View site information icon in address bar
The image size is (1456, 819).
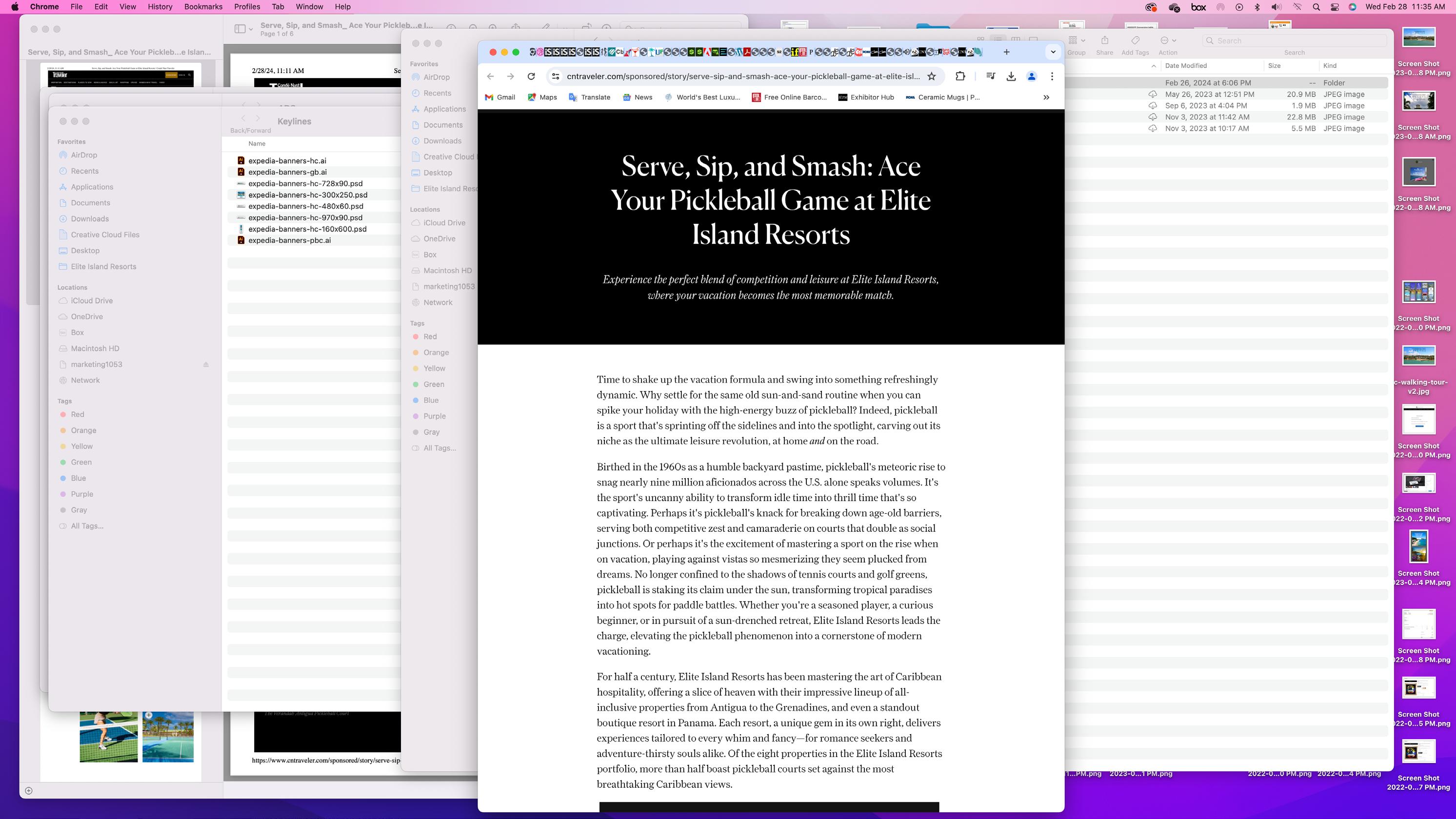tap(556, 76)
